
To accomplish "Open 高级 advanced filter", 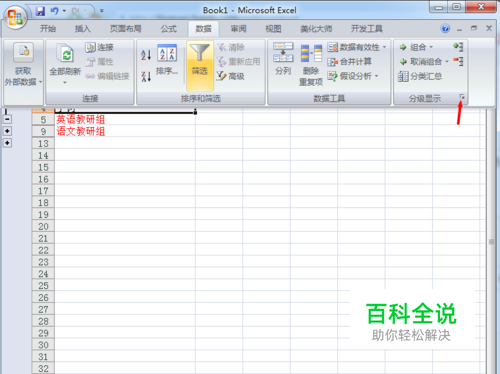I will pyautogui.click(x=231, y=76).
